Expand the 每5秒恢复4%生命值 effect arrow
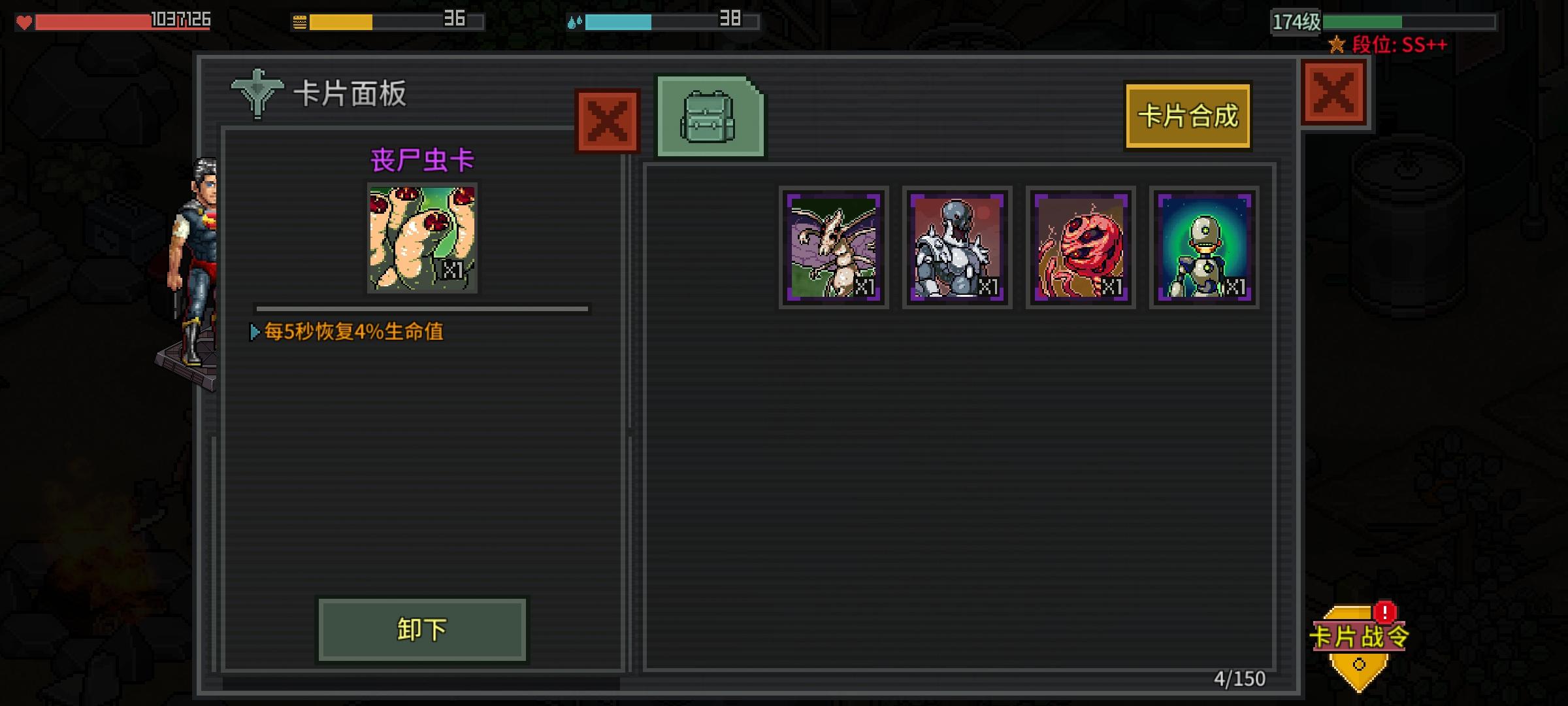This screenshot has height=706, width=1568. click(255, 332)
